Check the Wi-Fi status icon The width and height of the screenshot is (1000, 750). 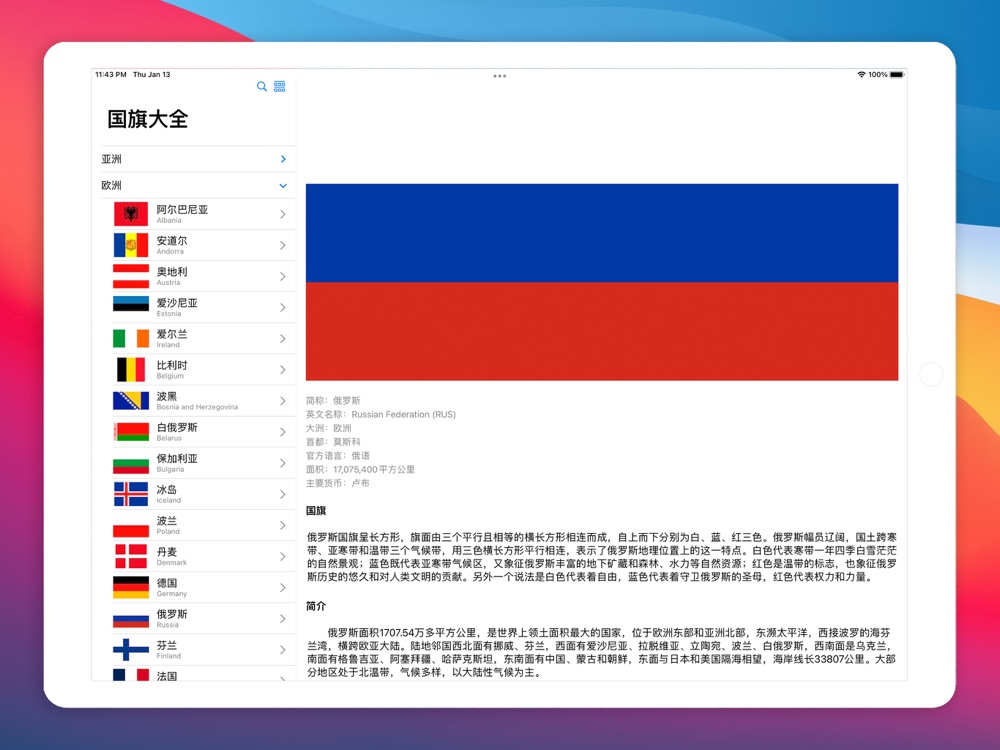862,75
